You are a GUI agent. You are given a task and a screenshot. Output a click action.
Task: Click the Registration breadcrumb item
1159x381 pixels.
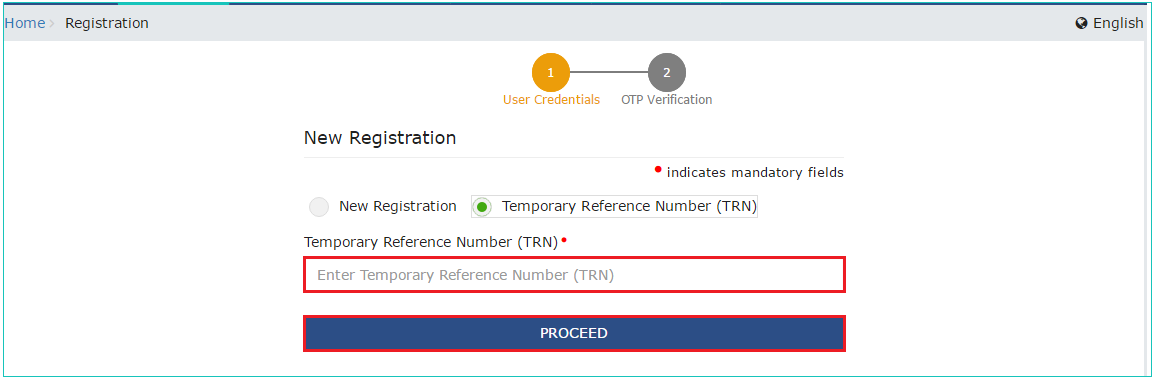point(106,24)
